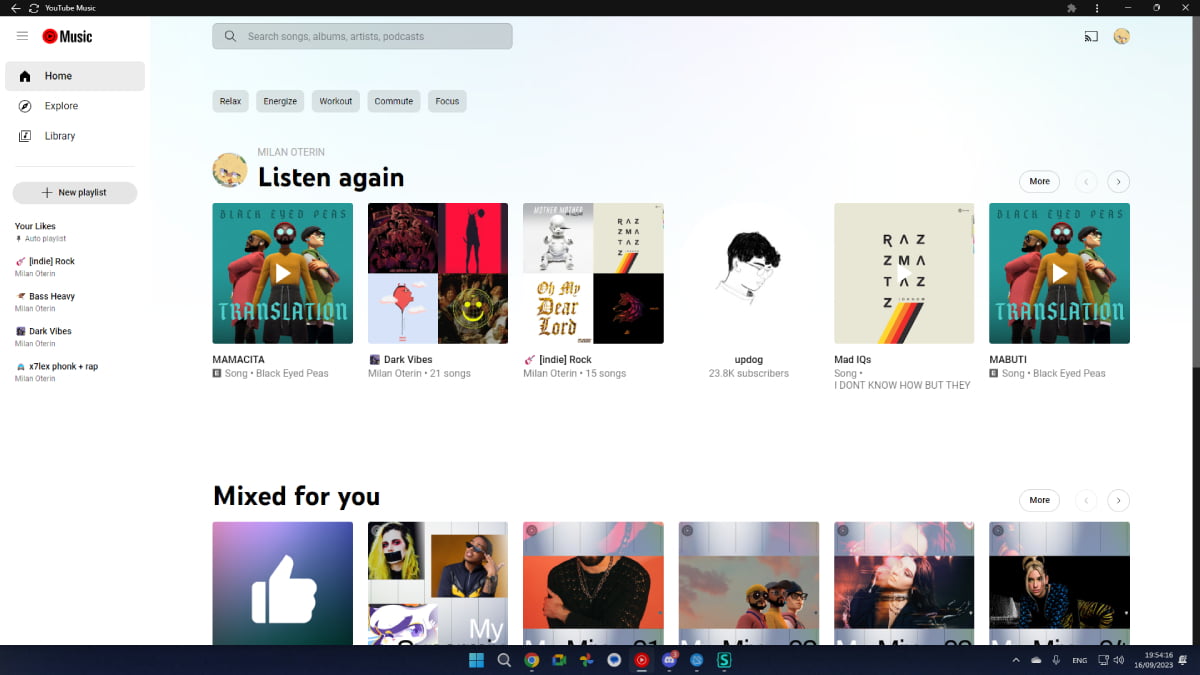Screen dimensions: 1200x675
Task: Open the three-dot window menu
Action: (1097, 8)
